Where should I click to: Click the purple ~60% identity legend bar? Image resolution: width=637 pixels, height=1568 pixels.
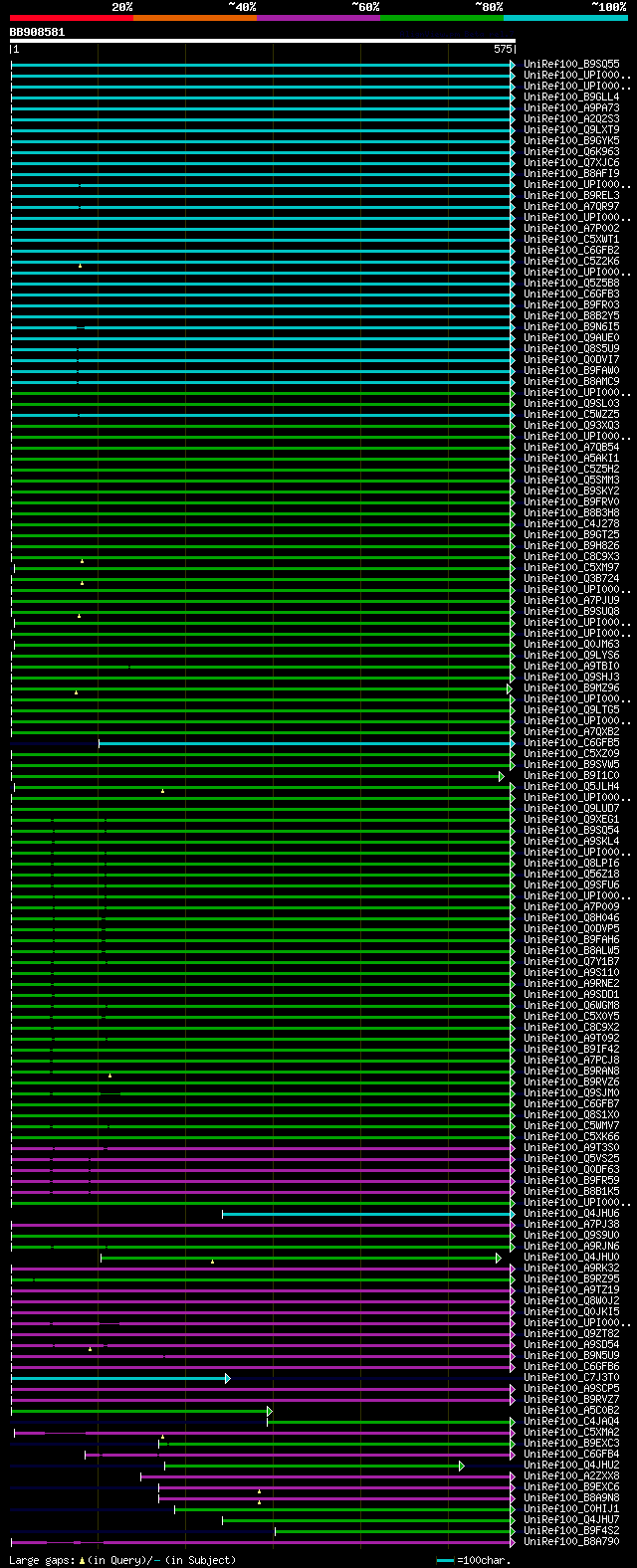(318, 18)
